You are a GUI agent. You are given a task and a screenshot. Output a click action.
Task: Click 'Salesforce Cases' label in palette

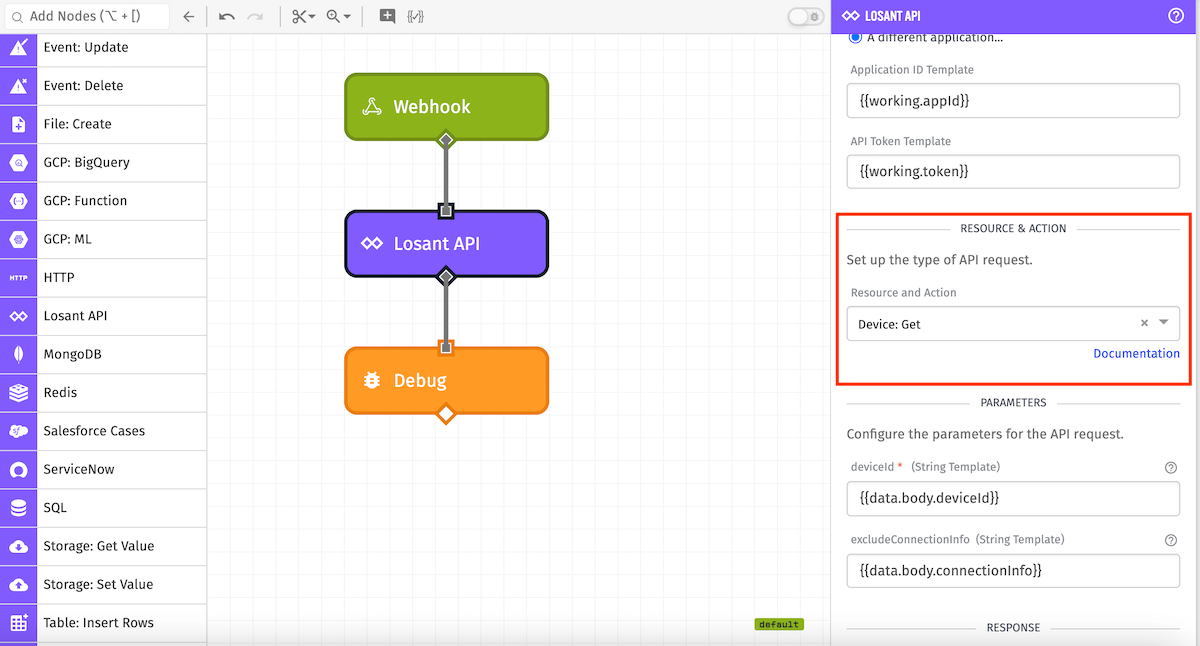pos(94,431)
